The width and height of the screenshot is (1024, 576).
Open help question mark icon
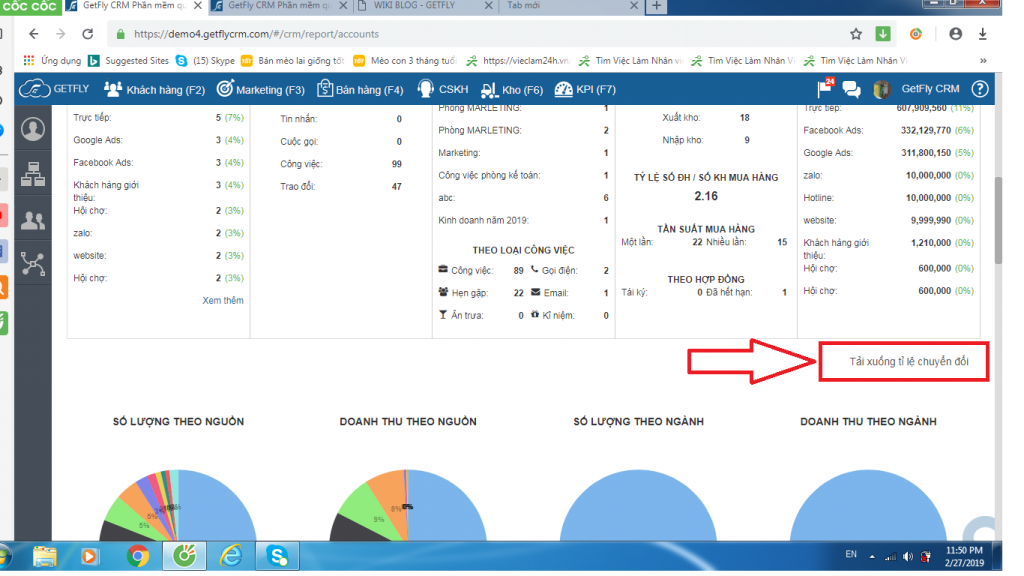point(980,89)
